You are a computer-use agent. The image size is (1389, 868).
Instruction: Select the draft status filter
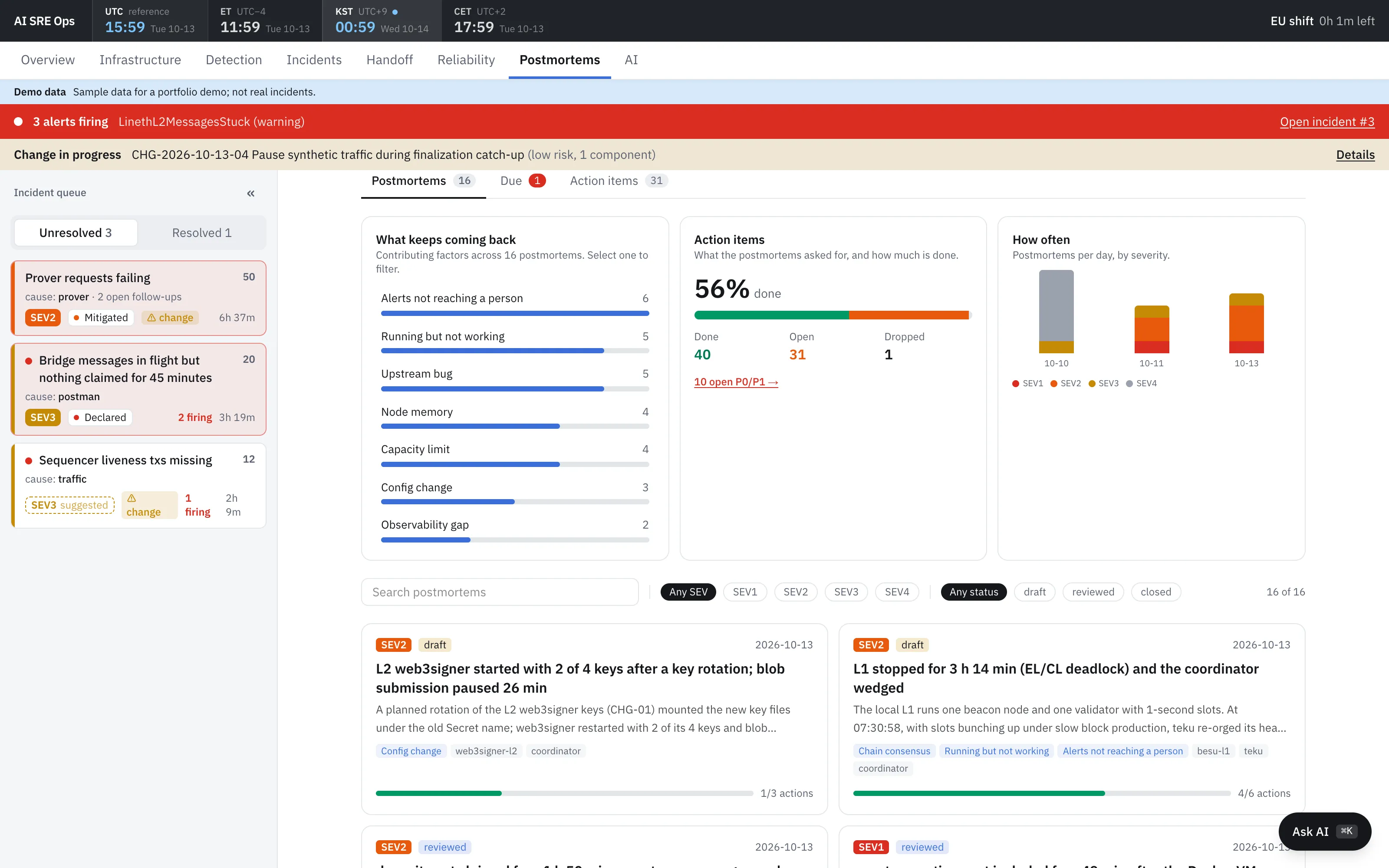click(1034, 592)
